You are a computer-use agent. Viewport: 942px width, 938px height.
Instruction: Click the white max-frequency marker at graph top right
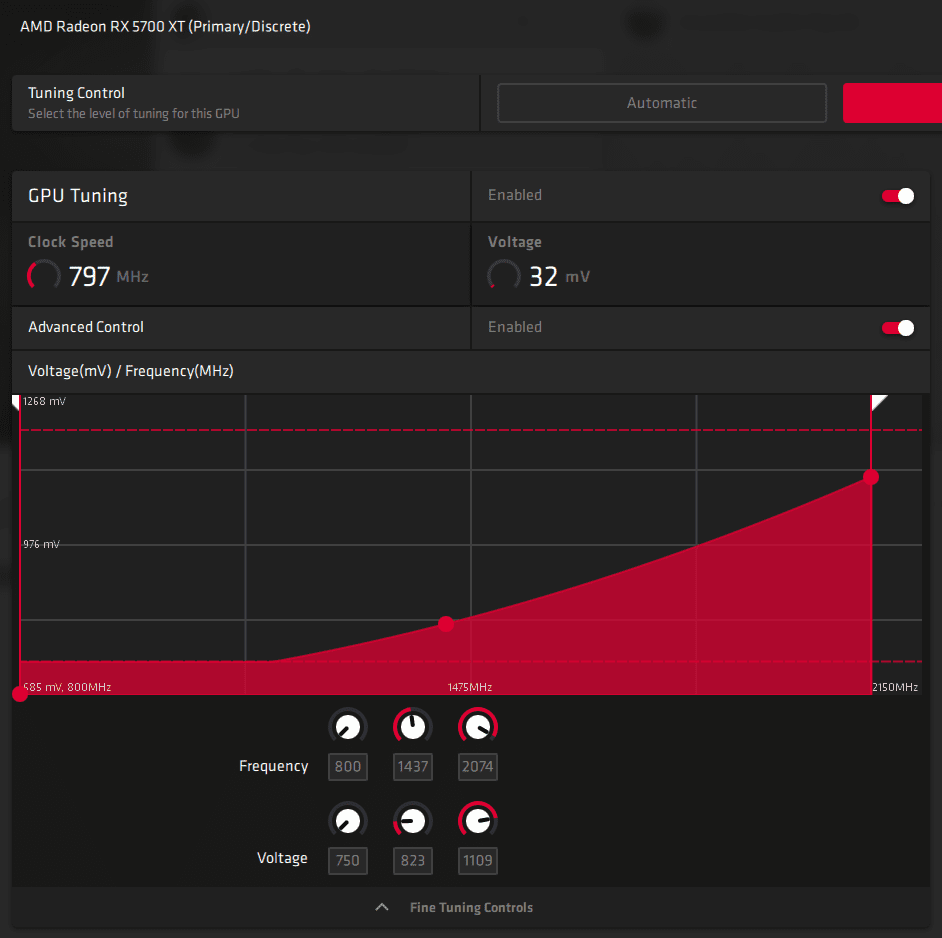coord(878,402)
